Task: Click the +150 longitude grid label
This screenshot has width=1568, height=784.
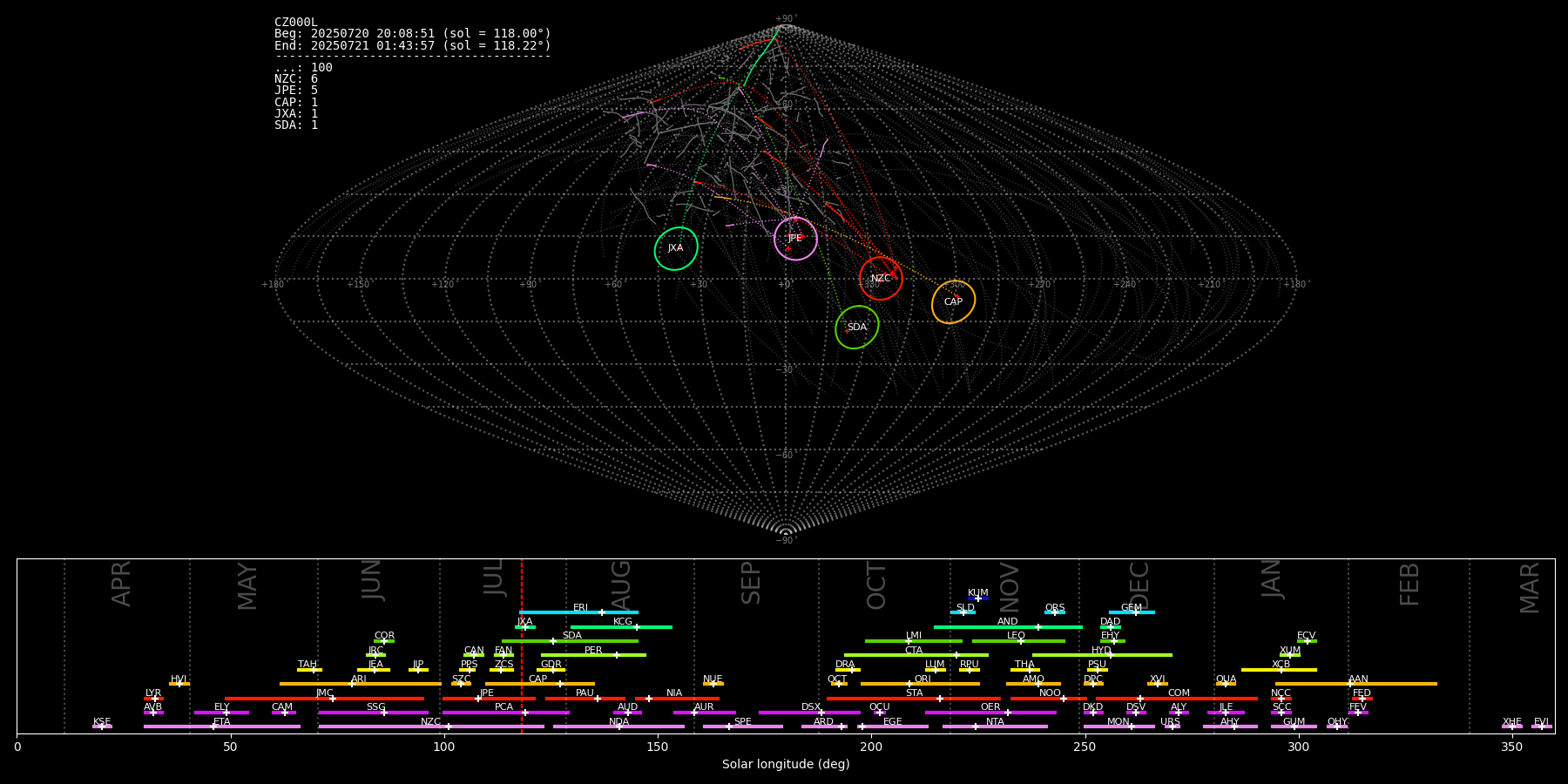Action: tap(358, 285)
